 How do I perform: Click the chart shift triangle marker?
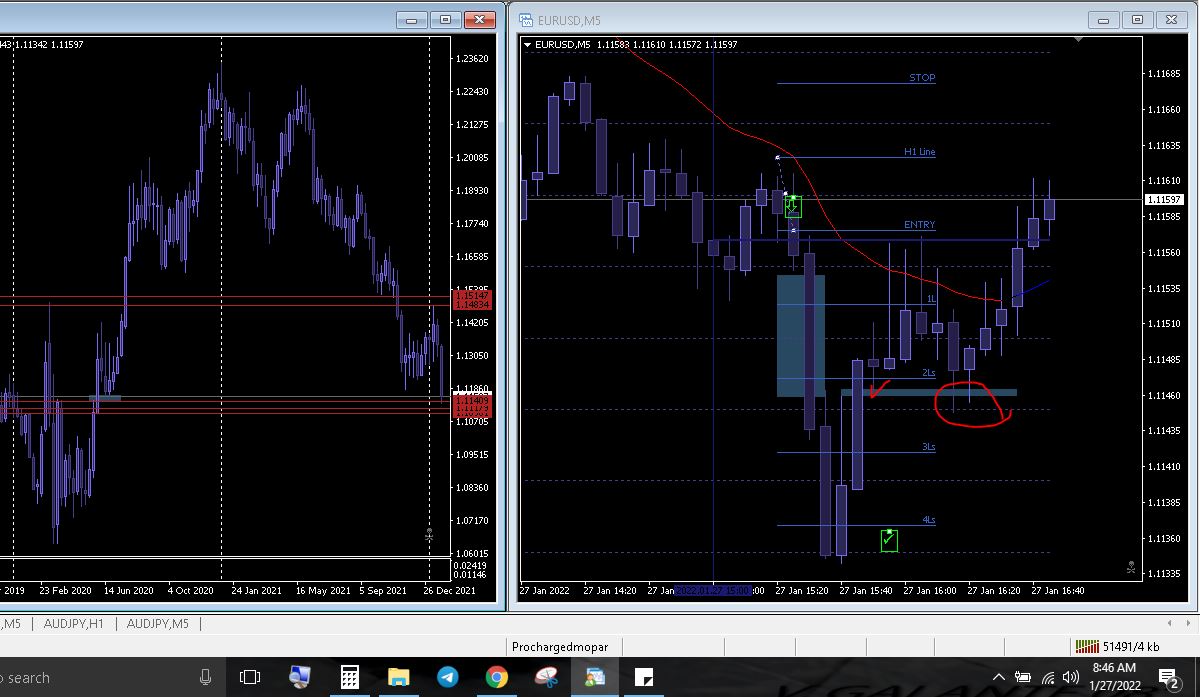click(1078, 39)
